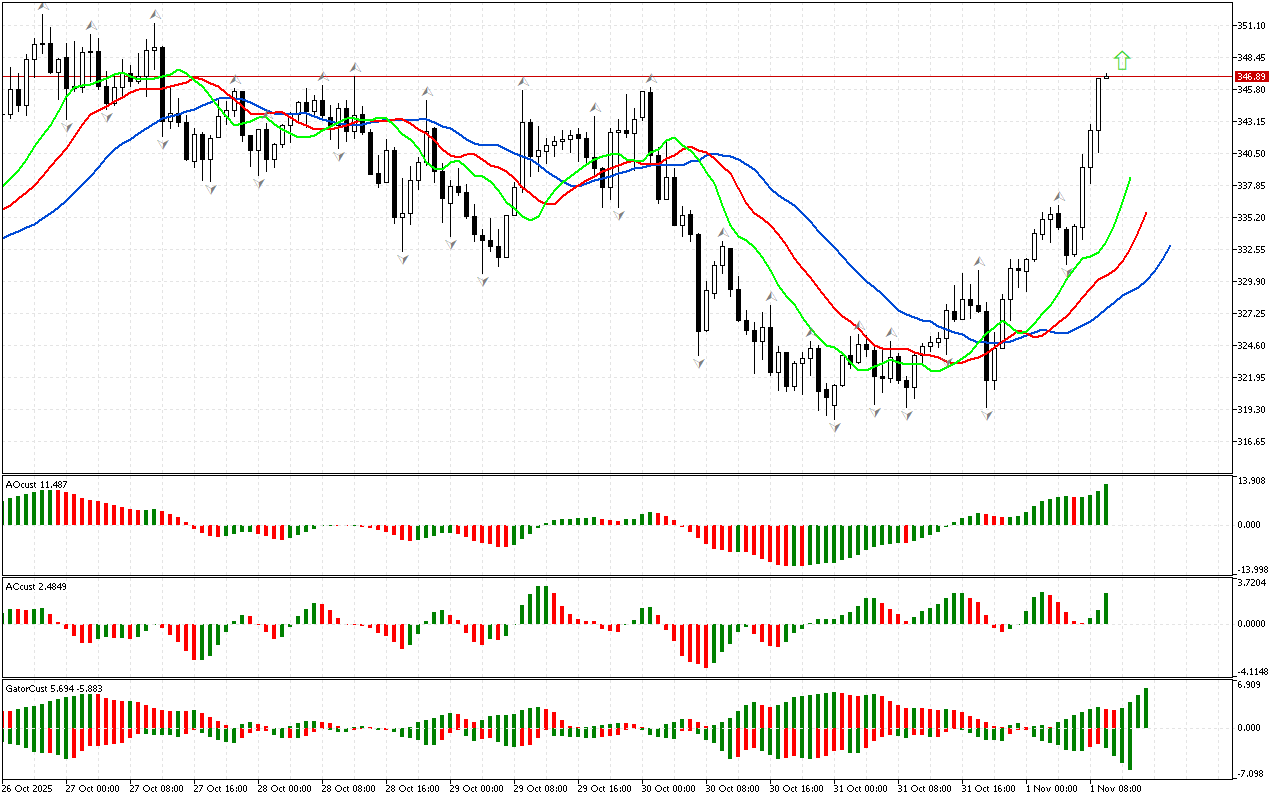Select the right end of the green Alligator line
The width and height of the screenshot is (1280, 800).
point(1130,178)
